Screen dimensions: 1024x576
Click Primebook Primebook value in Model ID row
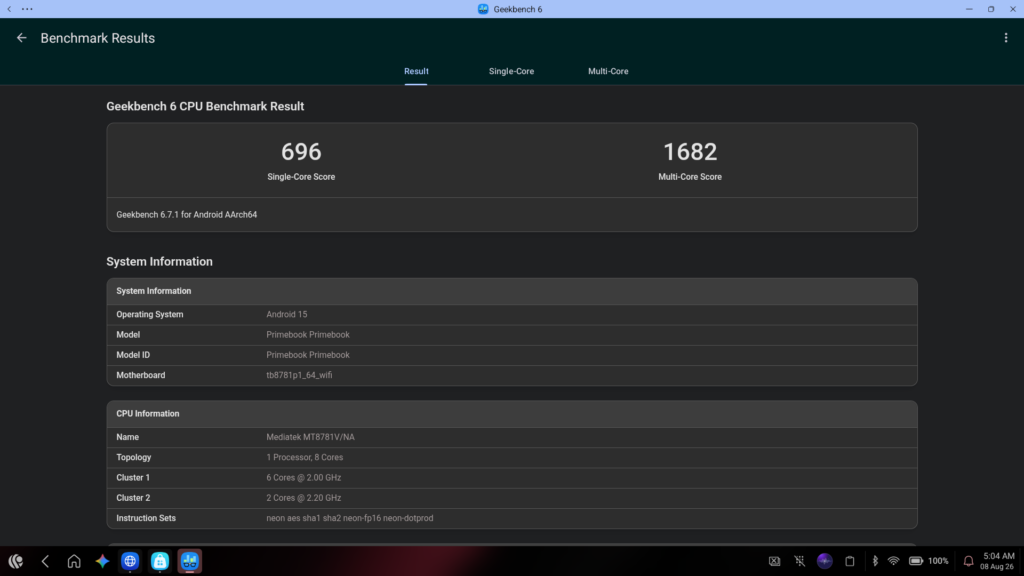(x=308, y=355)
